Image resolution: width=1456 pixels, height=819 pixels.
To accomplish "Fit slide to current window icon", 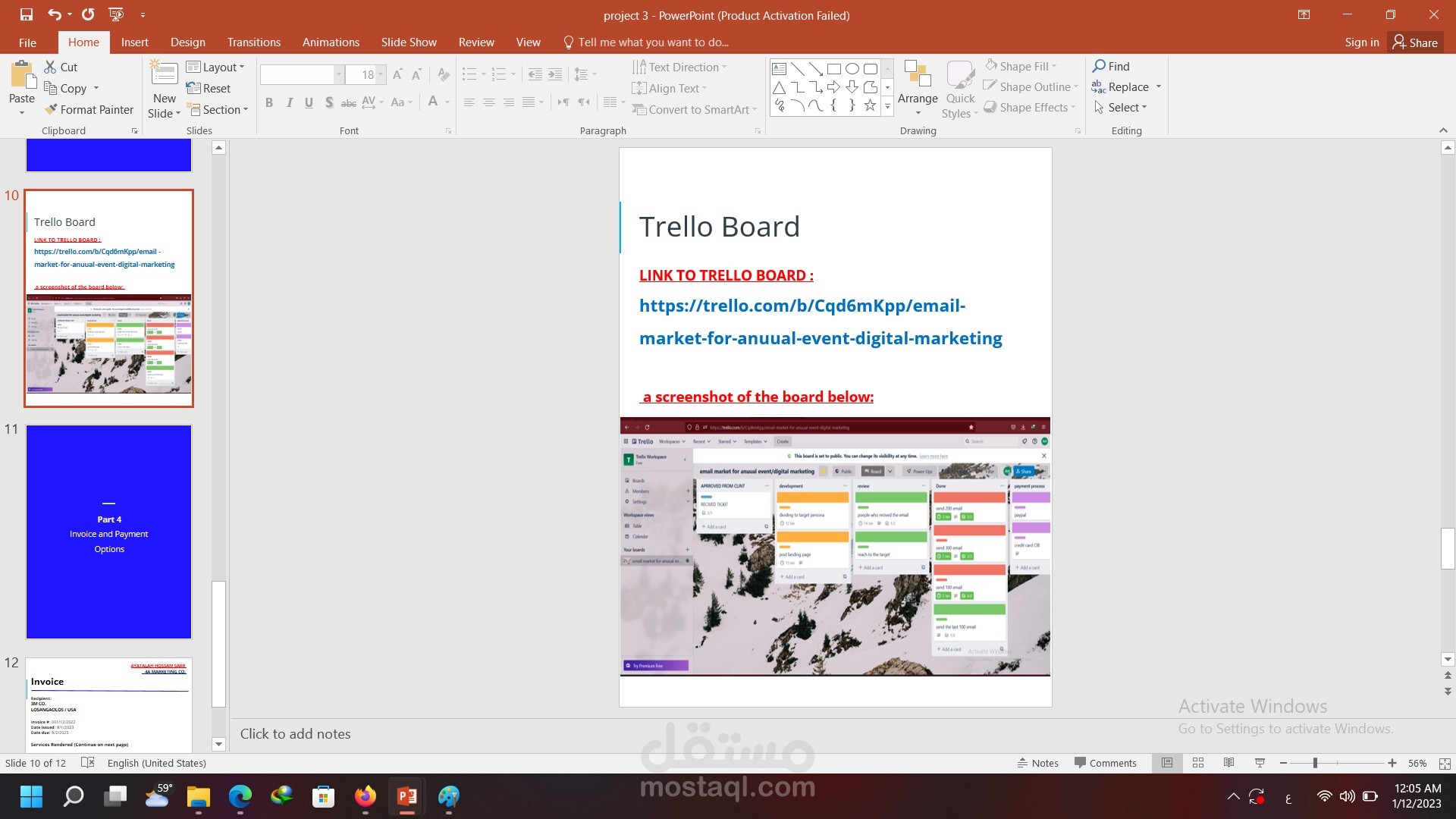I will pos(1445,764).
